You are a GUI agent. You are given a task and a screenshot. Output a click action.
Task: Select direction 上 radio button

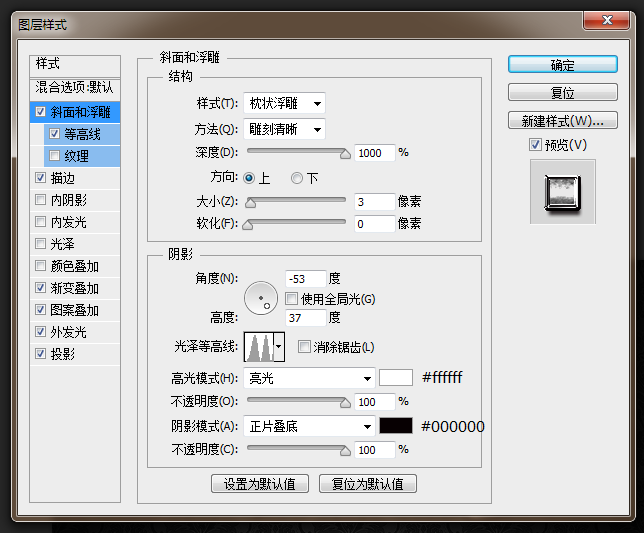pyautogui.click(x=249, y=178)
